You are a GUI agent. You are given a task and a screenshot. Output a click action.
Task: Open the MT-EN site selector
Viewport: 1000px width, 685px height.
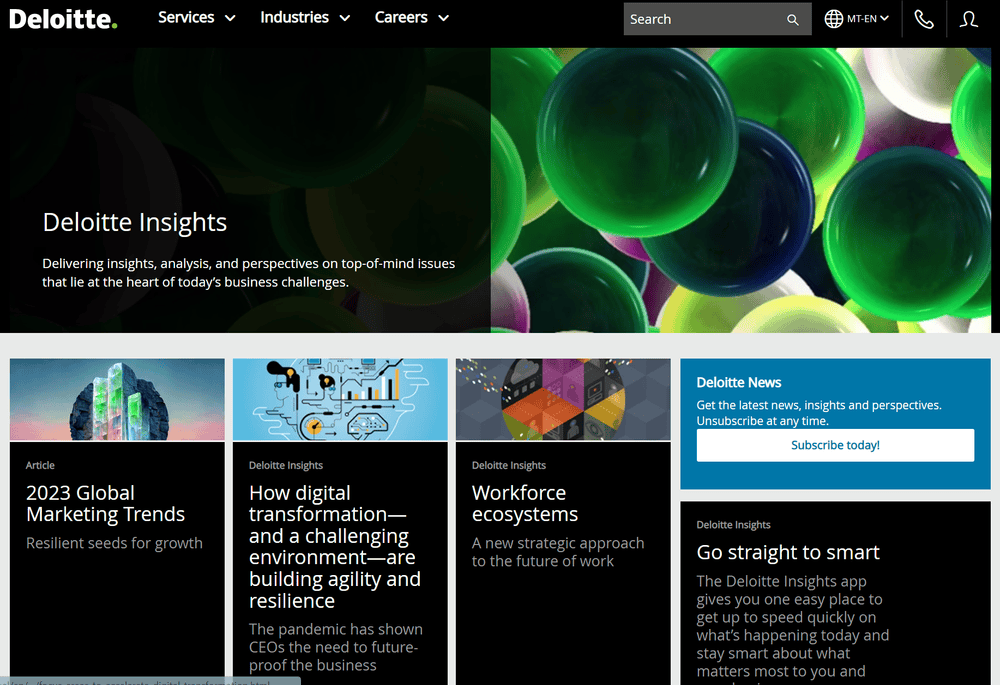coord(867,19)
